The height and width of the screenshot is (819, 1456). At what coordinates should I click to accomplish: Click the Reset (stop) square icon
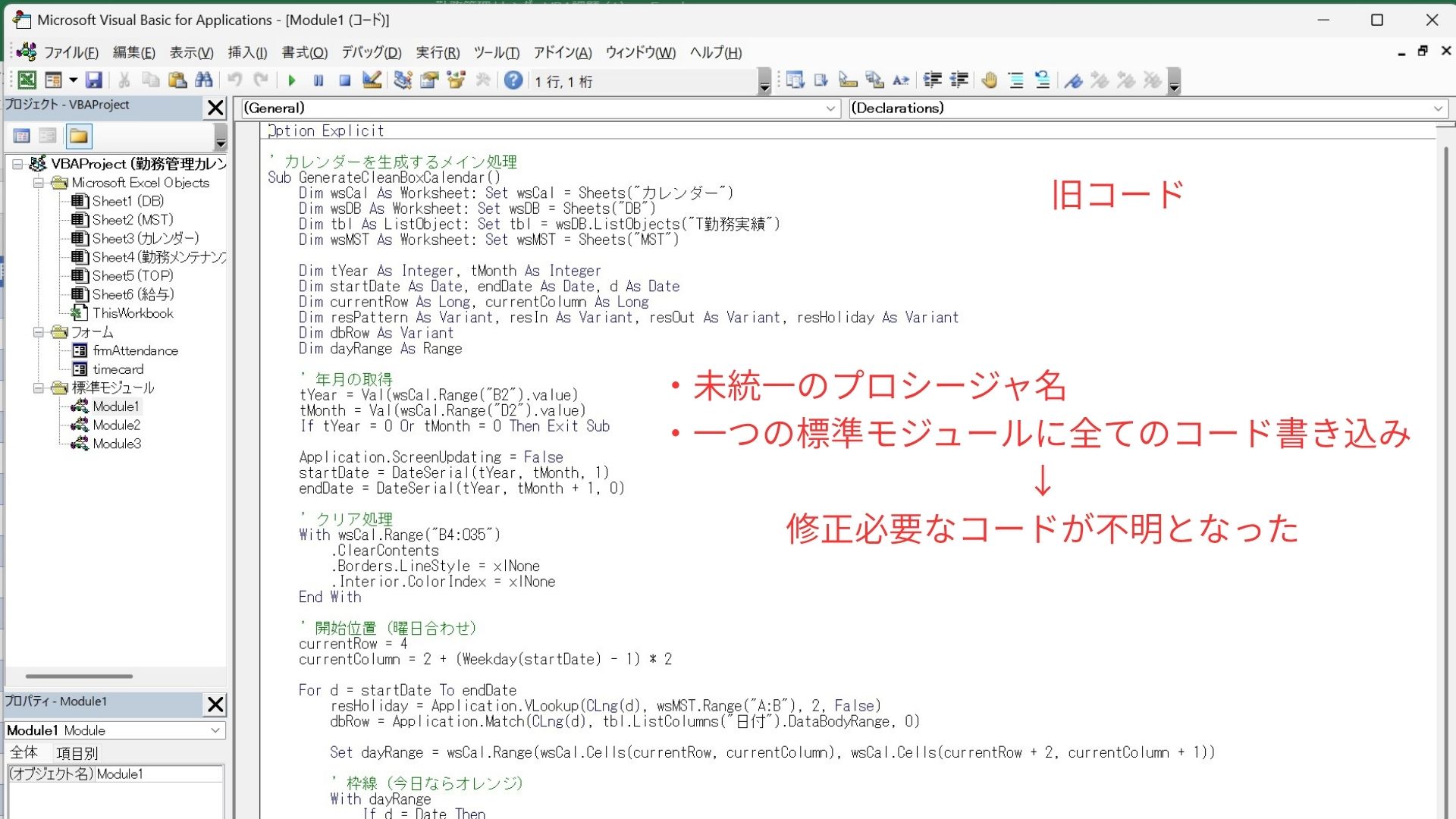345,80
